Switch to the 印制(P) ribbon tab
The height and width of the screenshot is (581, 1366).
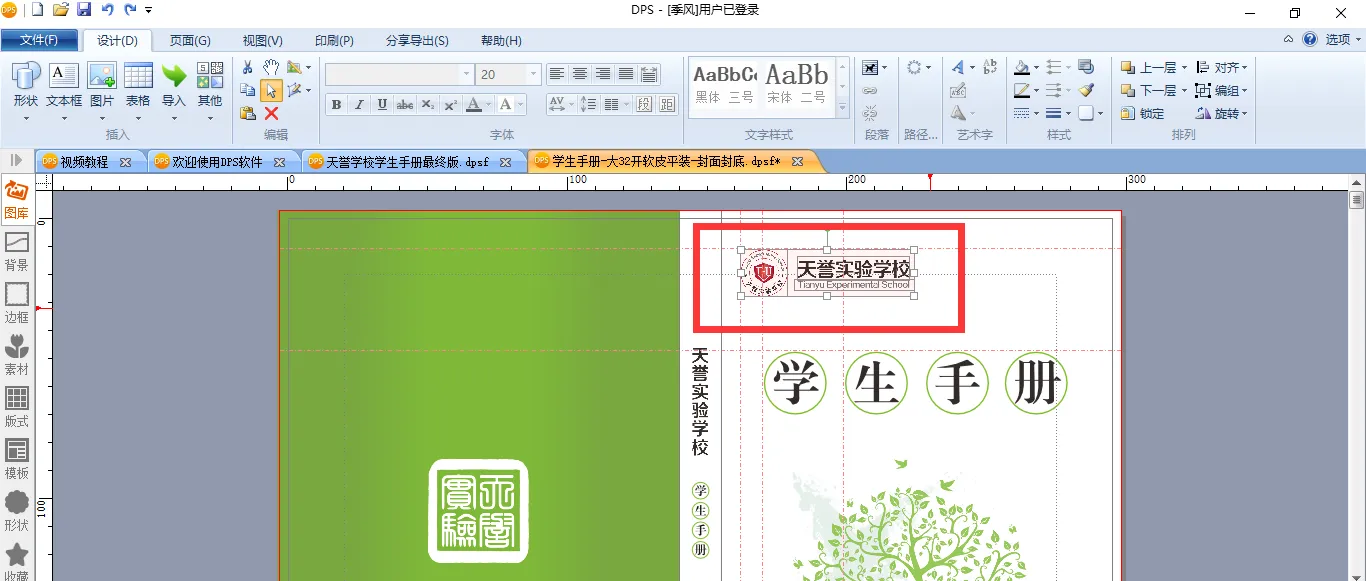[x=334, y=40]
